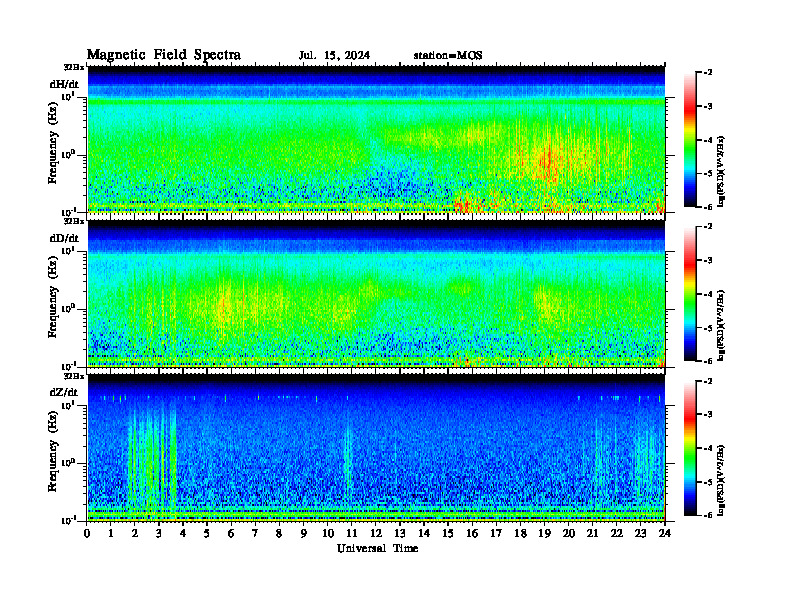792x612 pixels.
Task: Click the dZ/dt panel label
Action: (x=64, y=392)
